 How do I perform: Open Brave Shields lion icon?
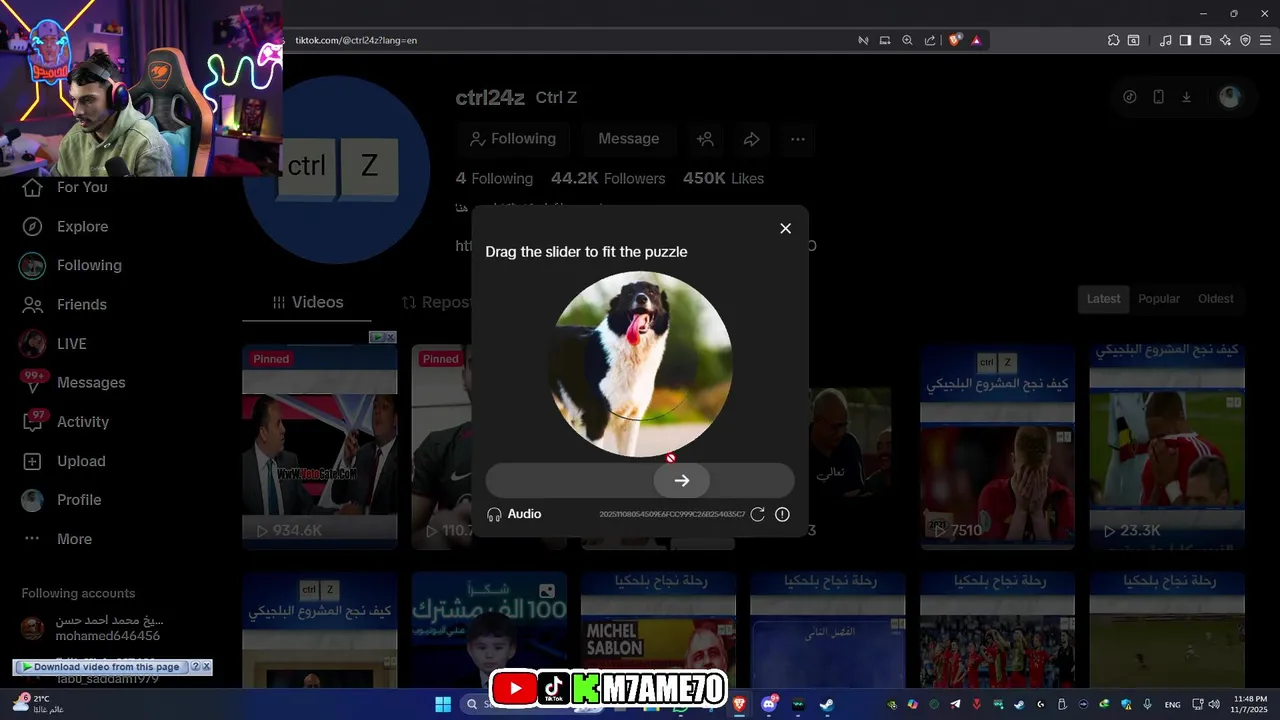955,40
